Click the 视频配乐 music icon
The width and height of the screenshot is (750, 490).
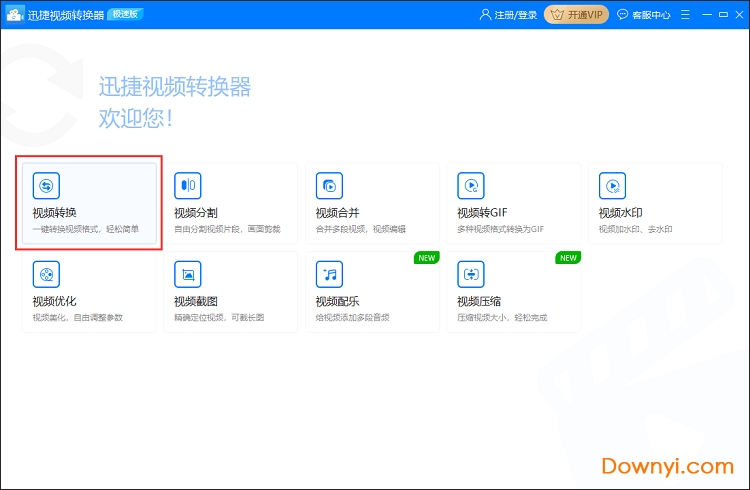point(330,274)
